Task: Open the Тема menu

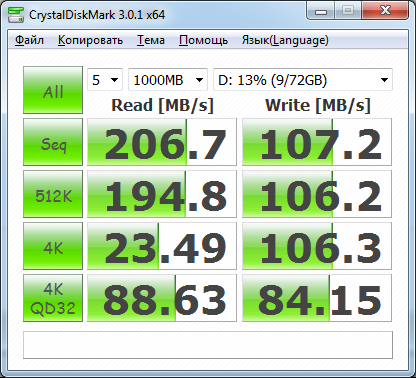Action: [151, 40]
